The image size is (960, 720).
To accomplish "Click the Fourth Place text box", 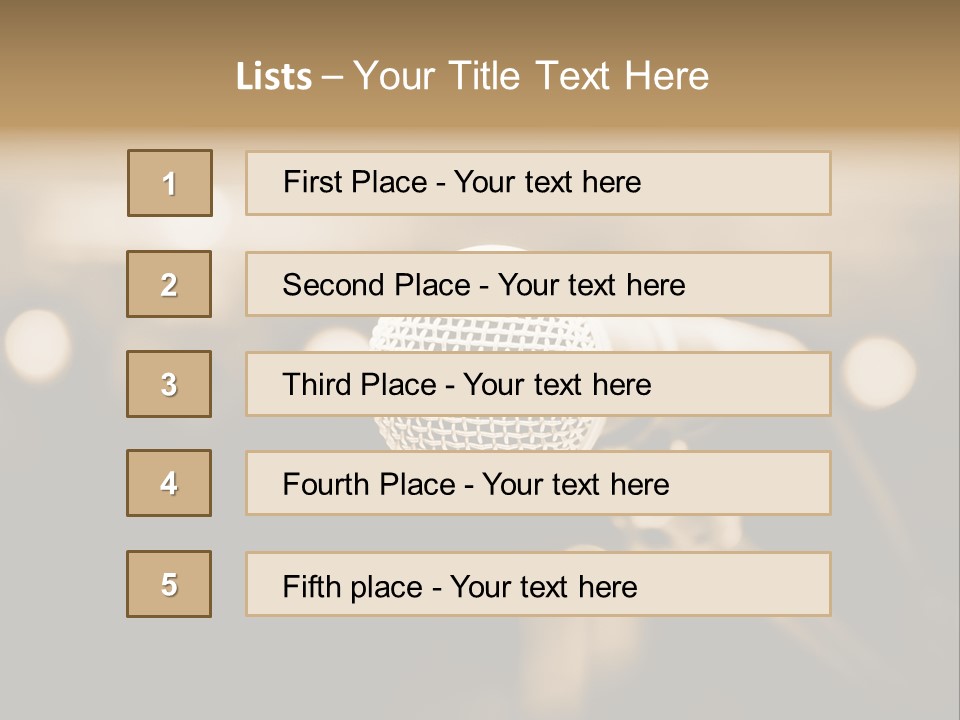I will coord(538,483).
